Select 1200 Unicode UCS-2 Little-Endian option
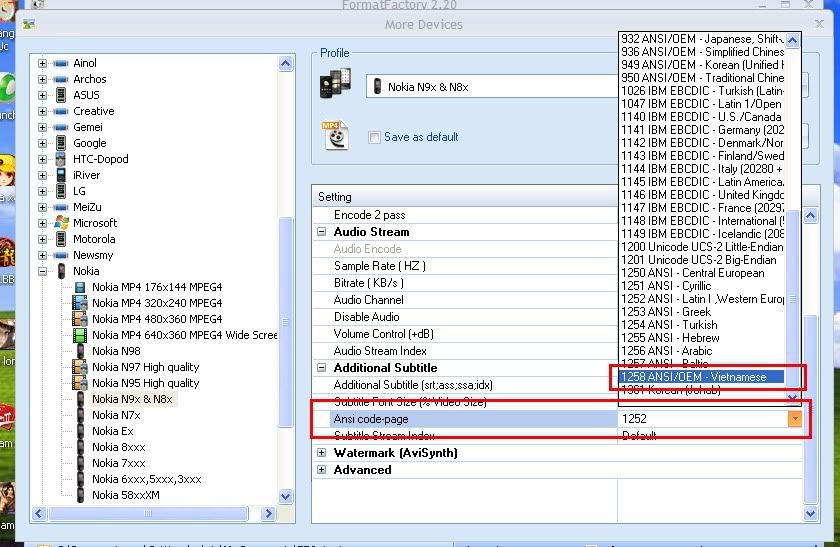 [x=701, y=247]
